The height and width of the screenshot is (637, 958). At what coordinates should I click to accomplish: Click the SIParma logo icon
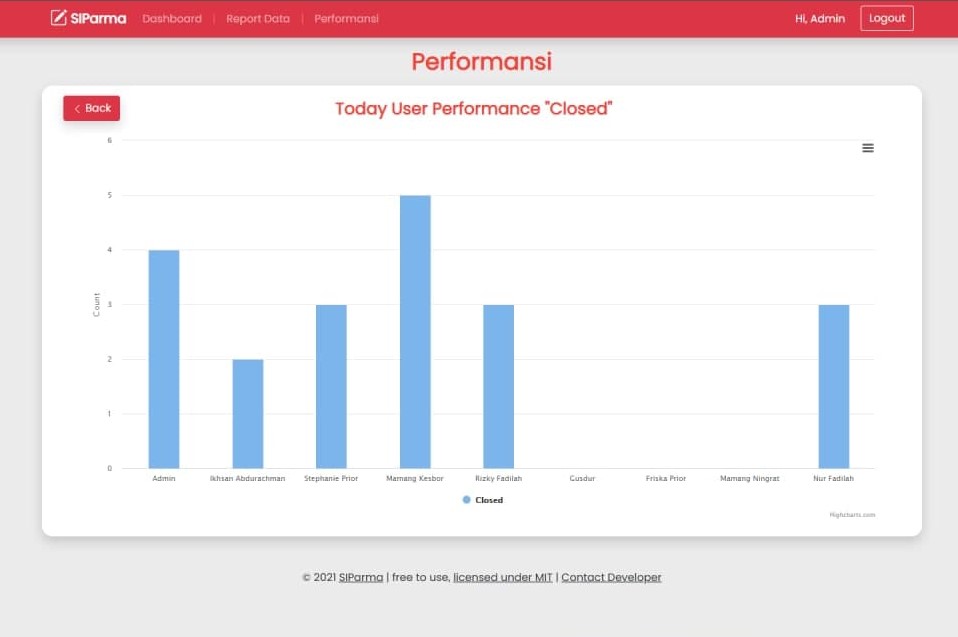coord(59,18)
